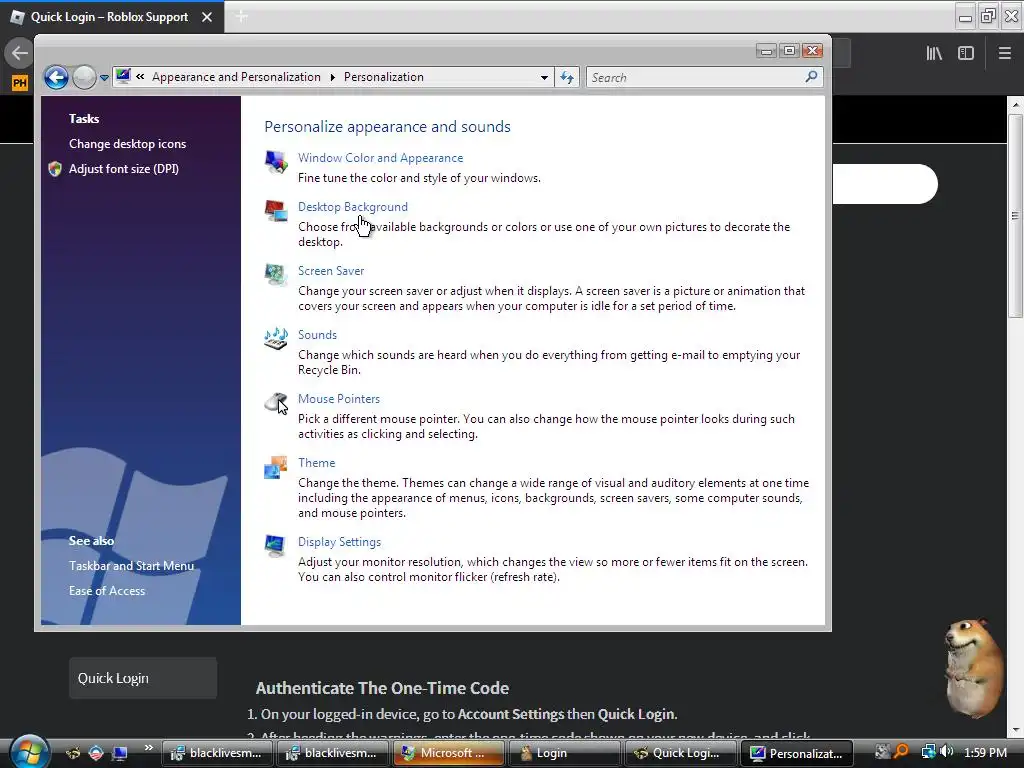Click the Personalization breadcrumb segment
The image size is (1024, 768).
[x=383, y=77]
